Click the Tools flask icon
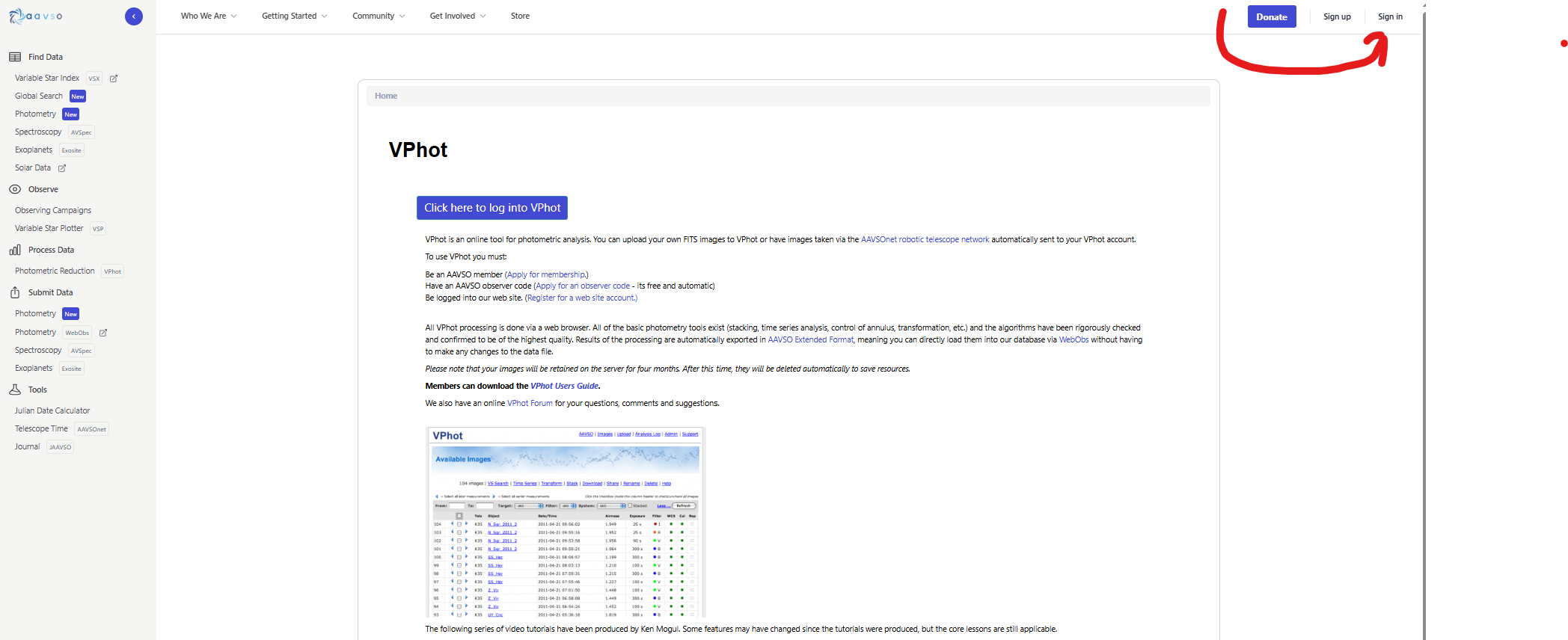The width and height of the screenshot is (1568, 640). 15,390
